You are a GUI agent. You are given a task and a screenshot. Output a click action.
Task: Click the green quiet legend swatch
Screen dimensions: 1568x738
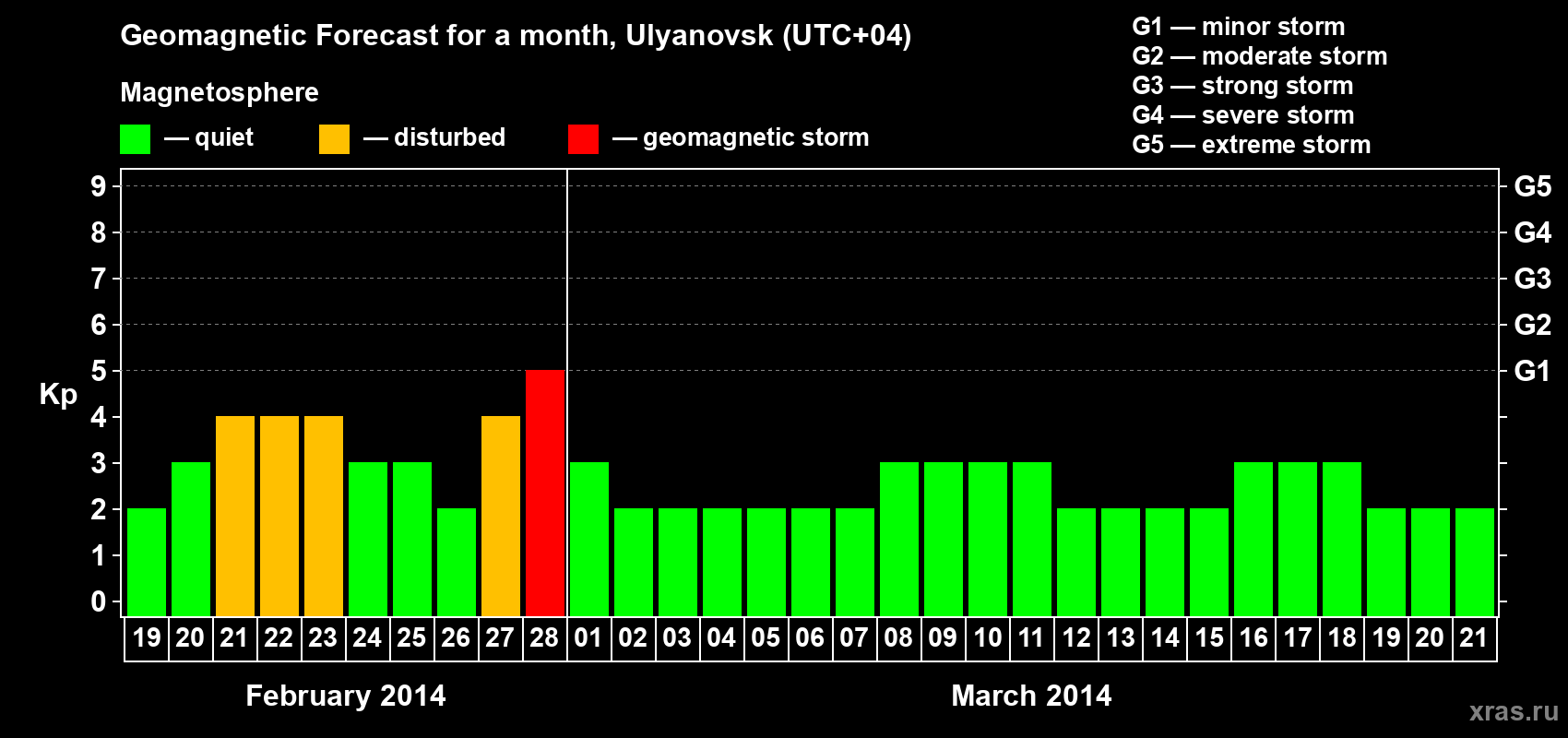click(x=135, y=139)
